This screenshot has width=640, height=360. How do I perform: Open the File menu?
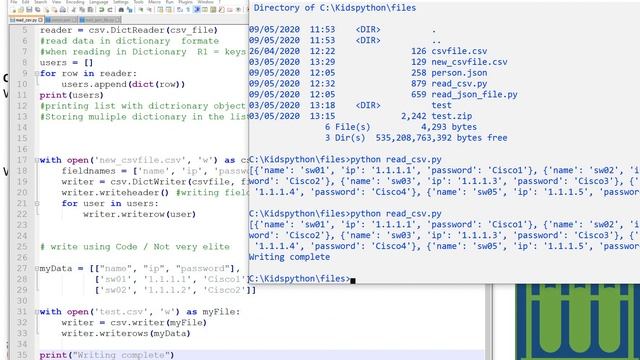pyautogui.click(x=15, y=2)
